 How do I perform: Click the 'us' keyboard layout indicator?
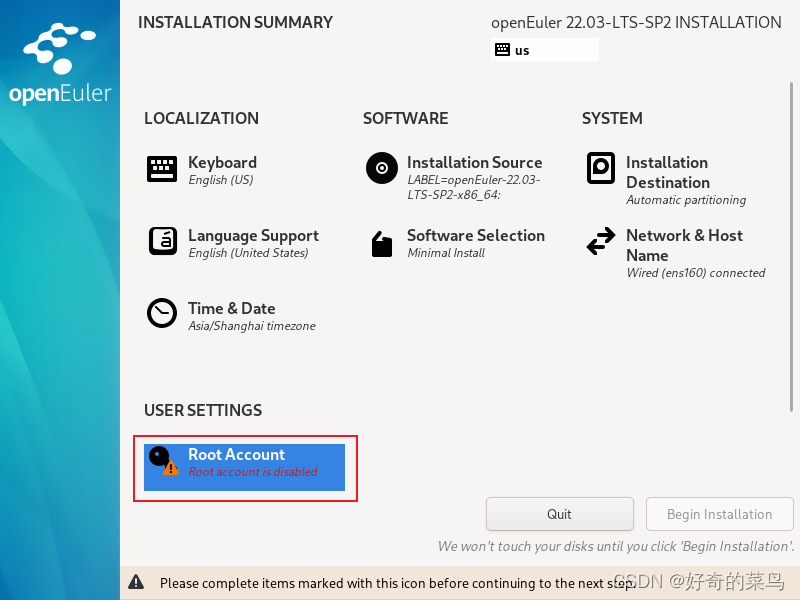(x=545, y=50)
